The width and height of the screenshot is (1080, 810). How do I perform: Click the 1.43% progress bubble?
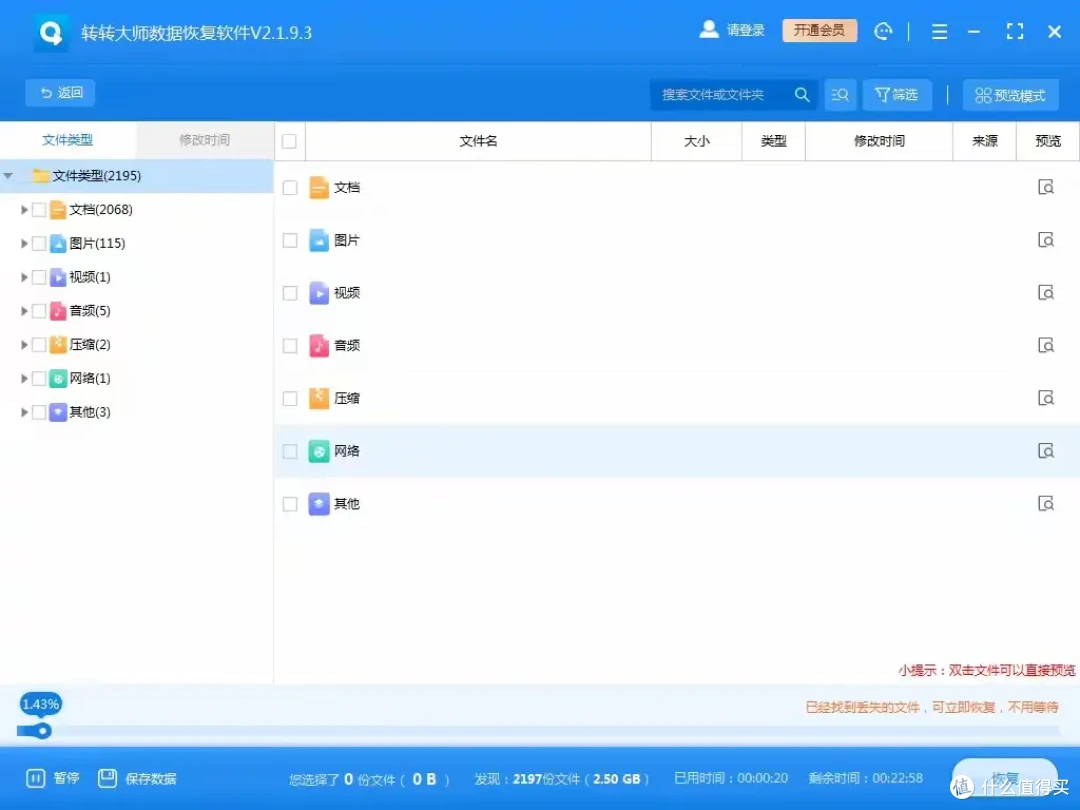pyautogui.click(x=40, y=704)
